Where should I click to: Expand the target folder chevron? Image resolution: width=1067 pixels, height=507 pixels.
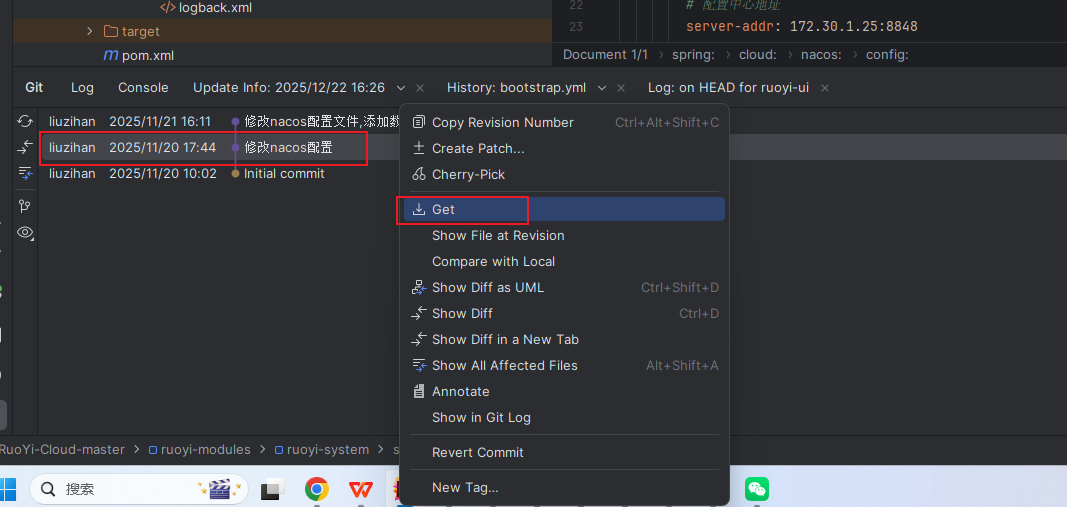90,31
